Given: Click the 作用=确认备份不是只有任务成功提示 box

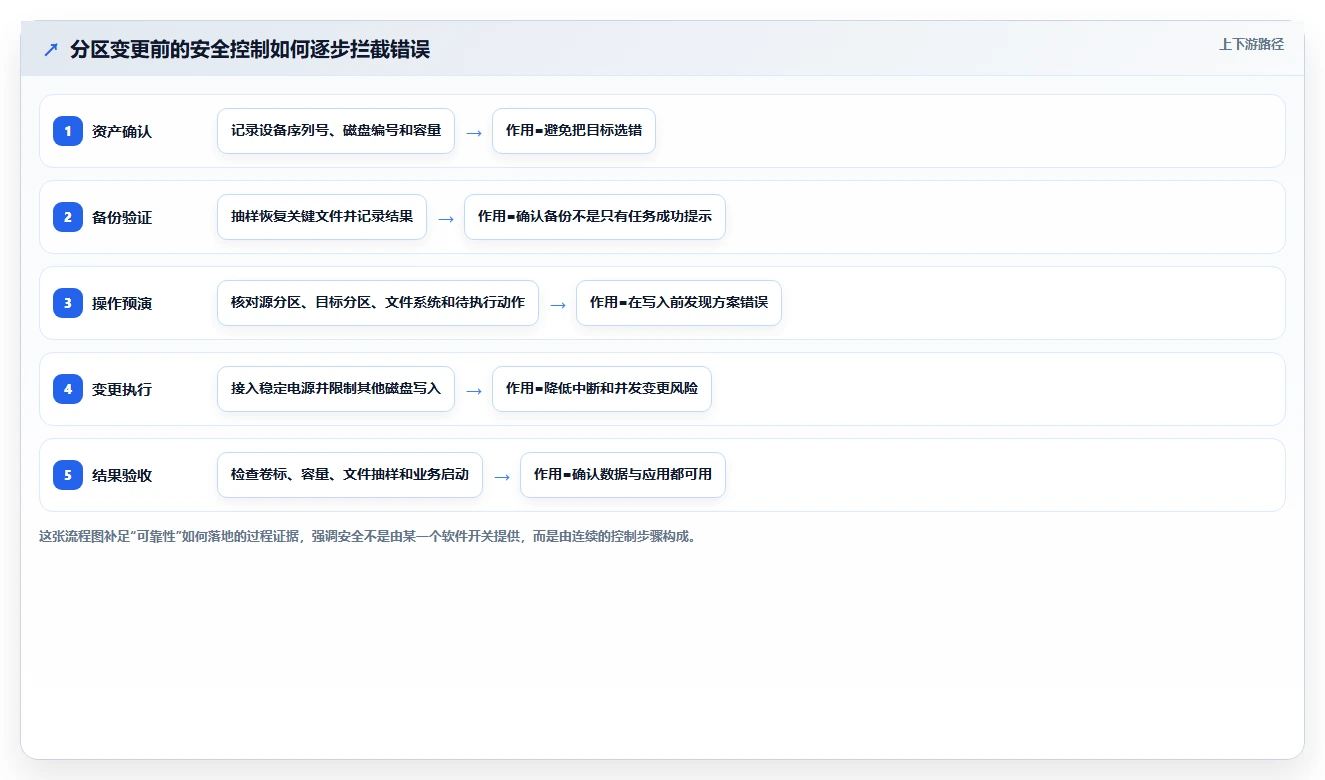Looking at the screenshot, I should (x=595, y=217).
